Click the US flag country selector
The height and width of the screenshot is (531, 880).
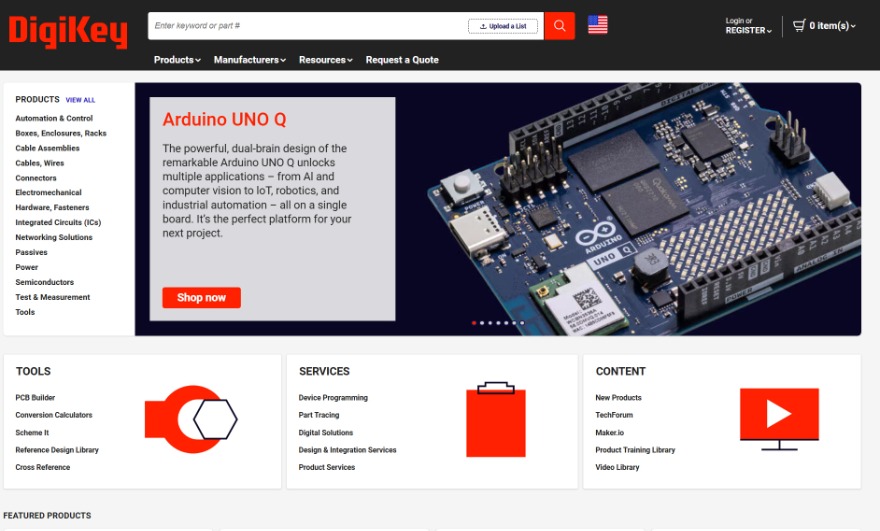click(597, 25)
